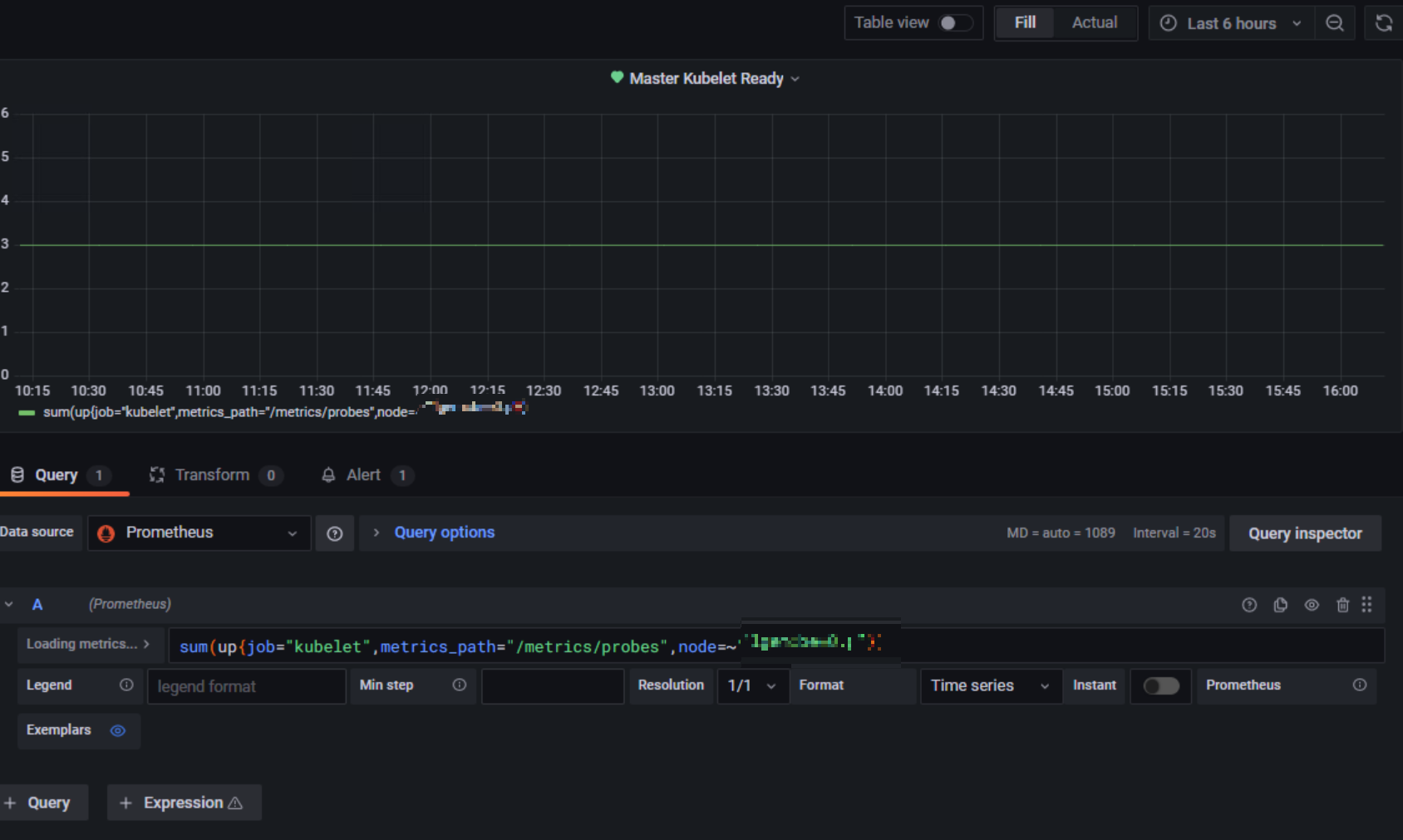Click the Transform tab icon
The image size is (1403, 840).
click(157, 474)
